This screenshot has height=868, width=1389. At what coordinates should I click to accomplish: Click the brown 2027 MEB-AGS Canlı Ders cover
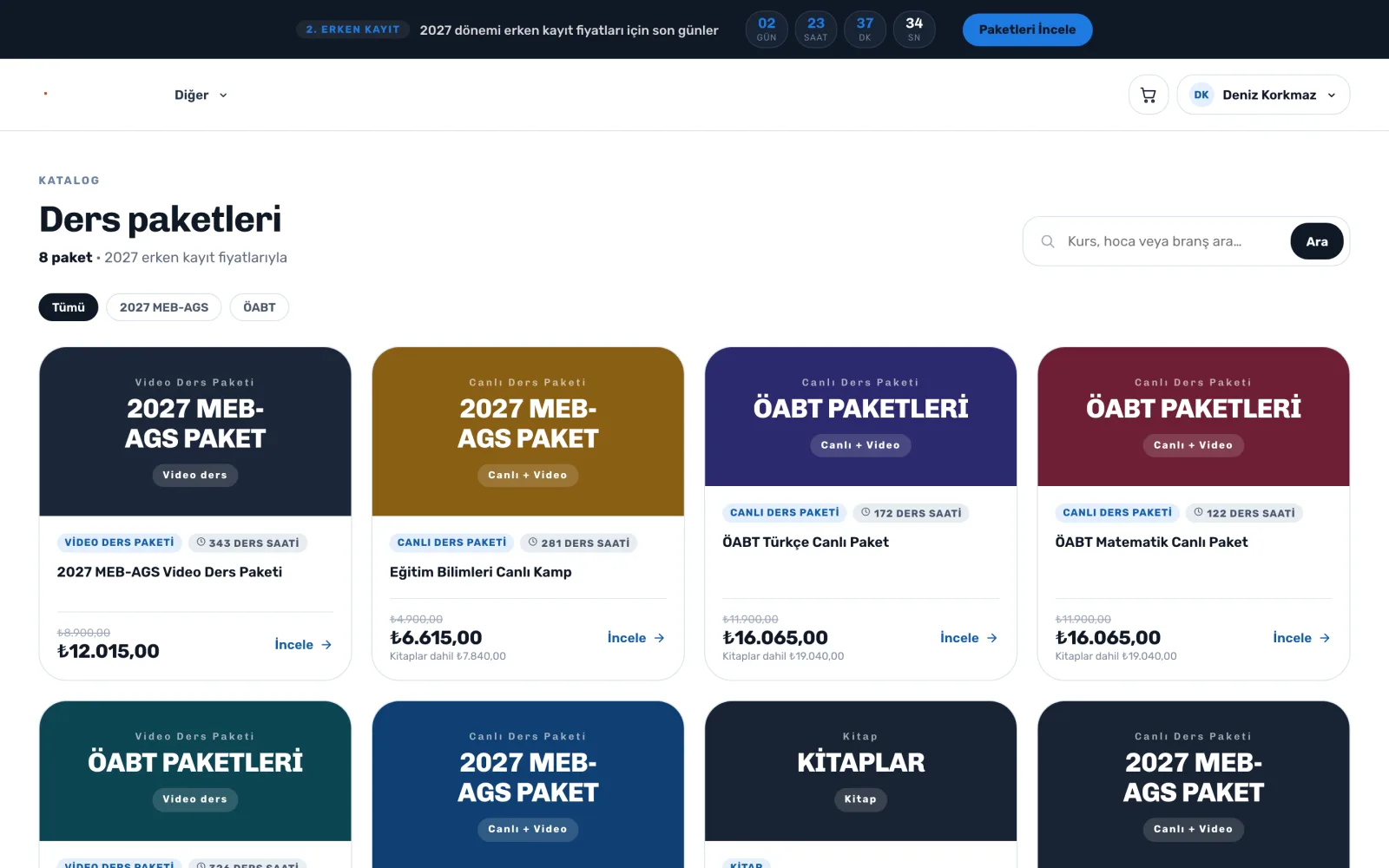pos(528,431)
